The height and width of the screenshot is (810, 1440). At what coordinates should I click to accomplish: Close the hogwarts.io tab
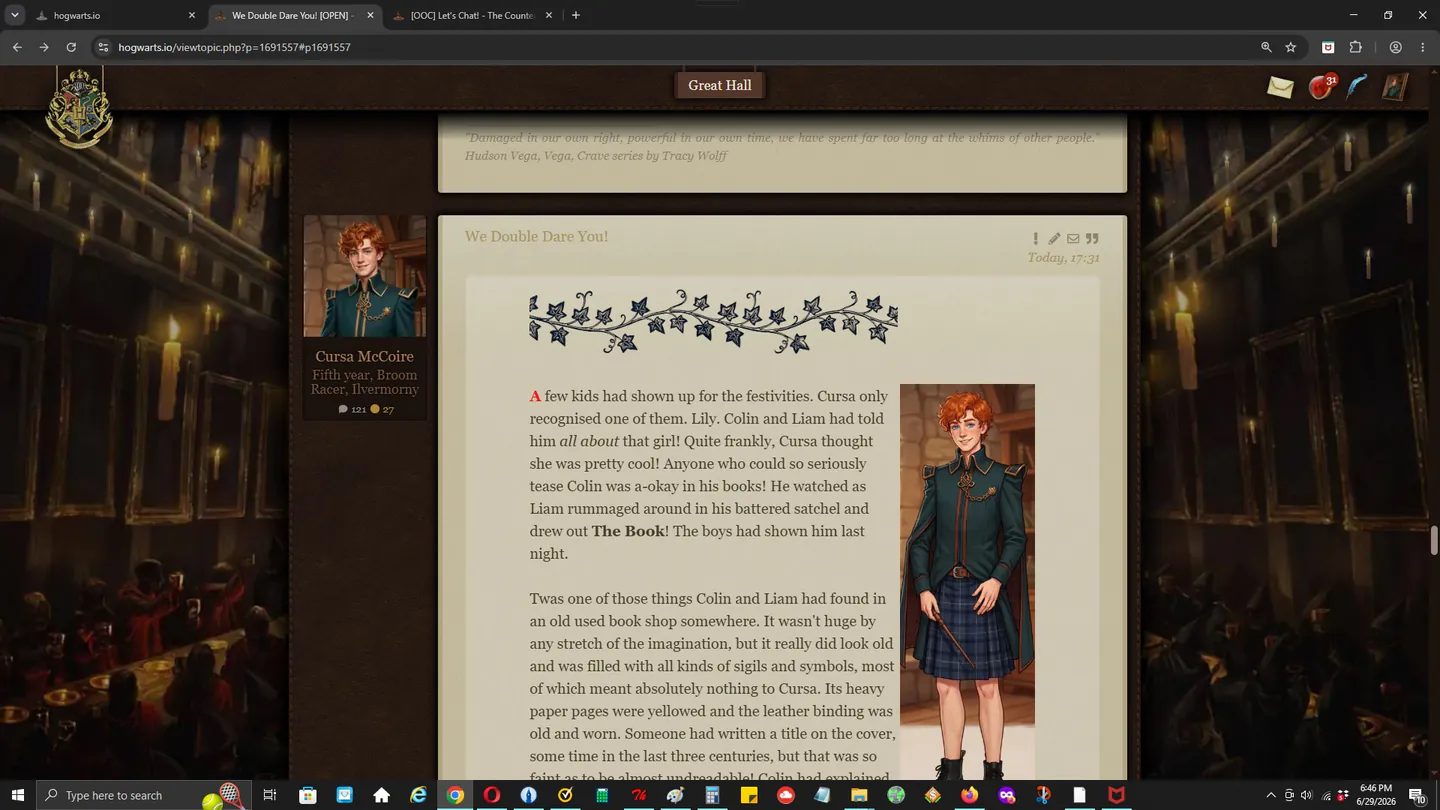click(192, 15)
